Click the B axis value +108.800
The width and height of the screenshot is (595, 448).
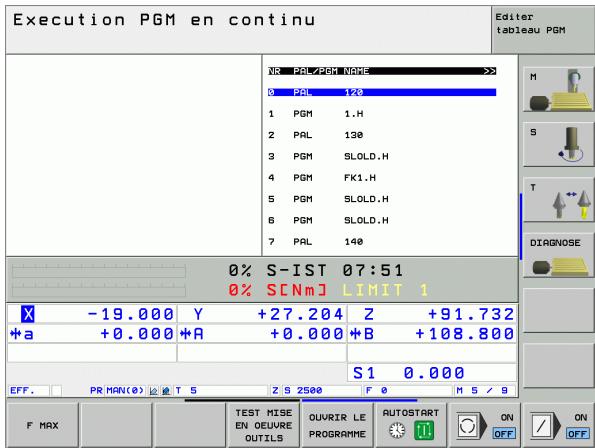(x=465, y=334)
